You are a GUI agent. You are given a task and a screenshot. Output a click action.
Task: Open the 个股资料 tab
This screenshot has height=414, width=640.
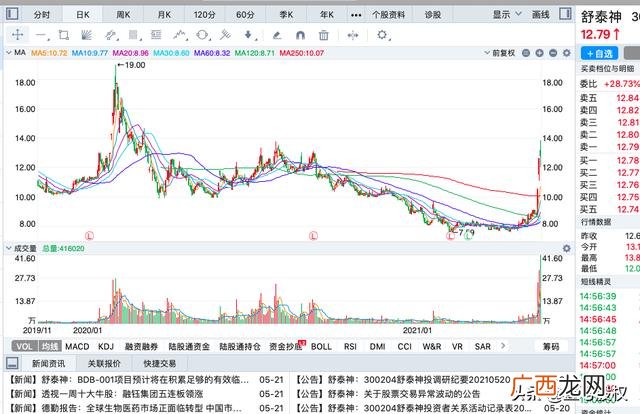389,15
